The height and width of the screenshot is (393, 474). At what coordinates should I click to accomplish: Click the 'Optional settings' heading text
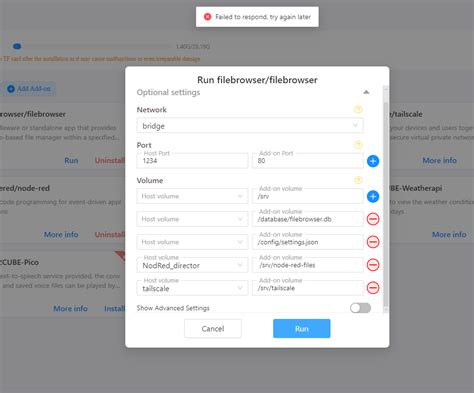168,92
